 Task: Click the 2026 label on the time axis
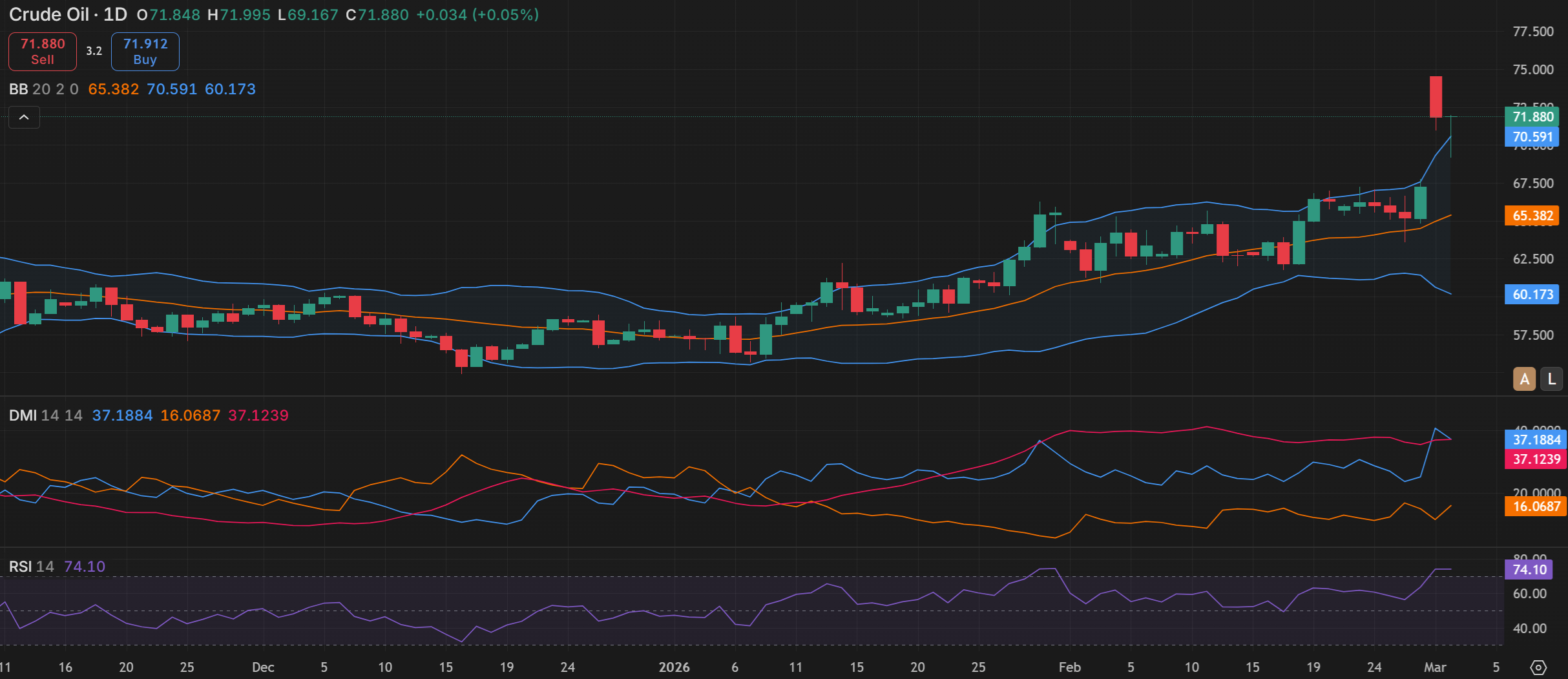pos(674,667)
